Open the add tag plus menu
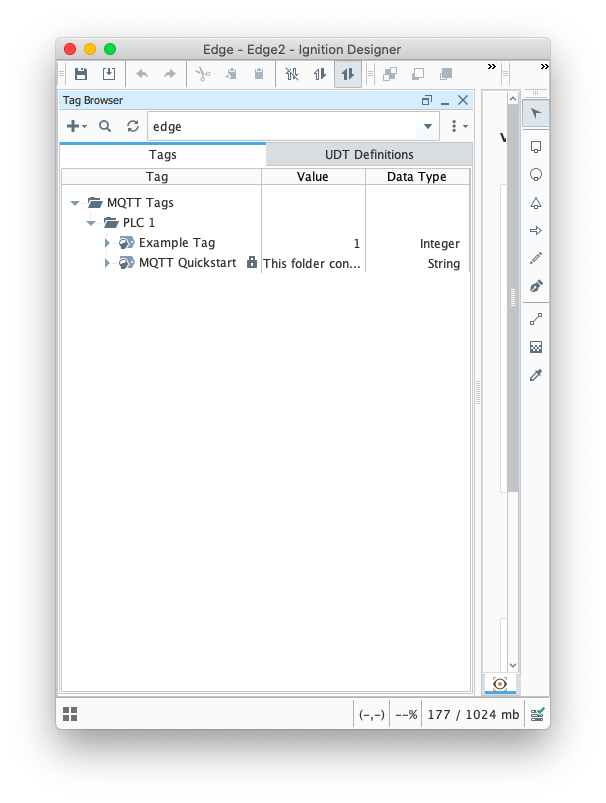This screenshot has height=803, width=606. (x=76, y=126)
